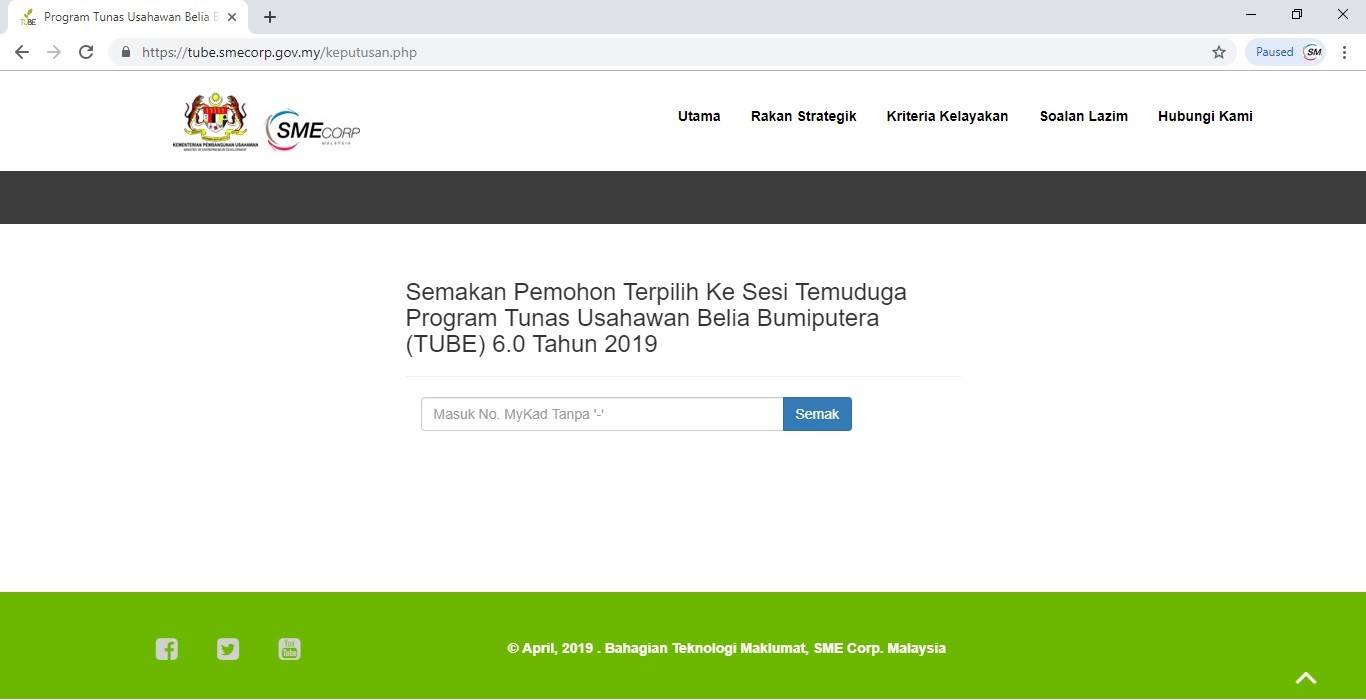Open the Soalan Lazim menu item
The height and width of the screenshot is (700, 1366).
coord(1084,116)
